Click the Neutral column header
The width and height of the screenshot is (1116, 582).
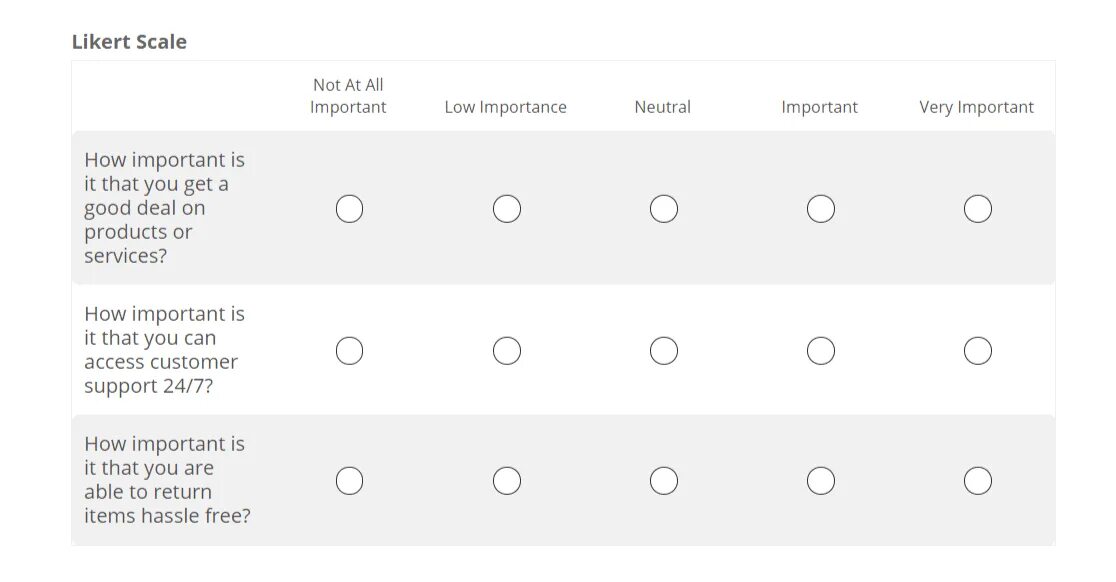coord(662,107)
